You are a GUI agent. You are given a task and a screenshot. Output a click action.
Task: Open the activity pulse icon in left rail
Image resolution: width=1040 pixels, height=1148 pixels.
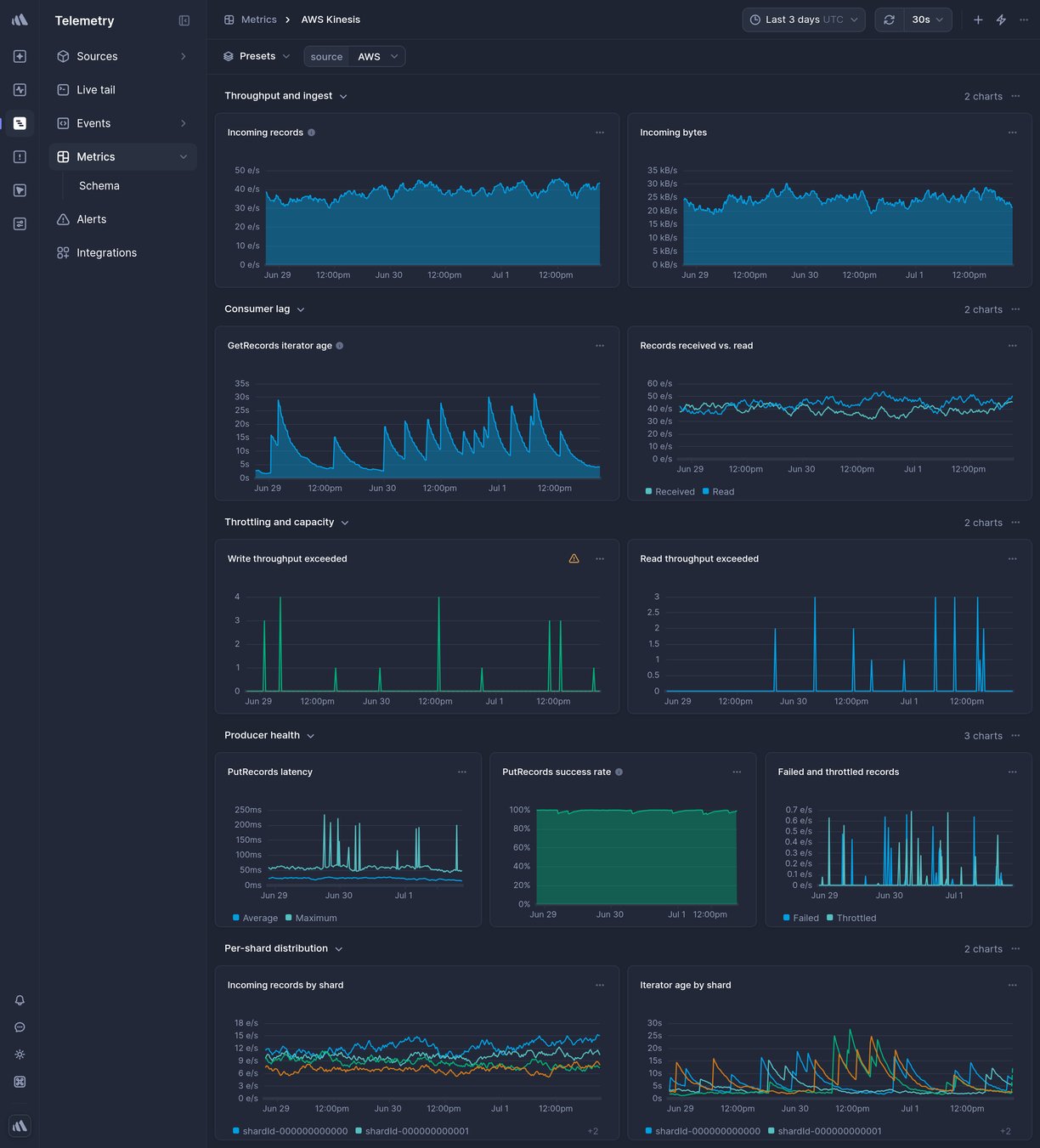[x=20, y=89]
